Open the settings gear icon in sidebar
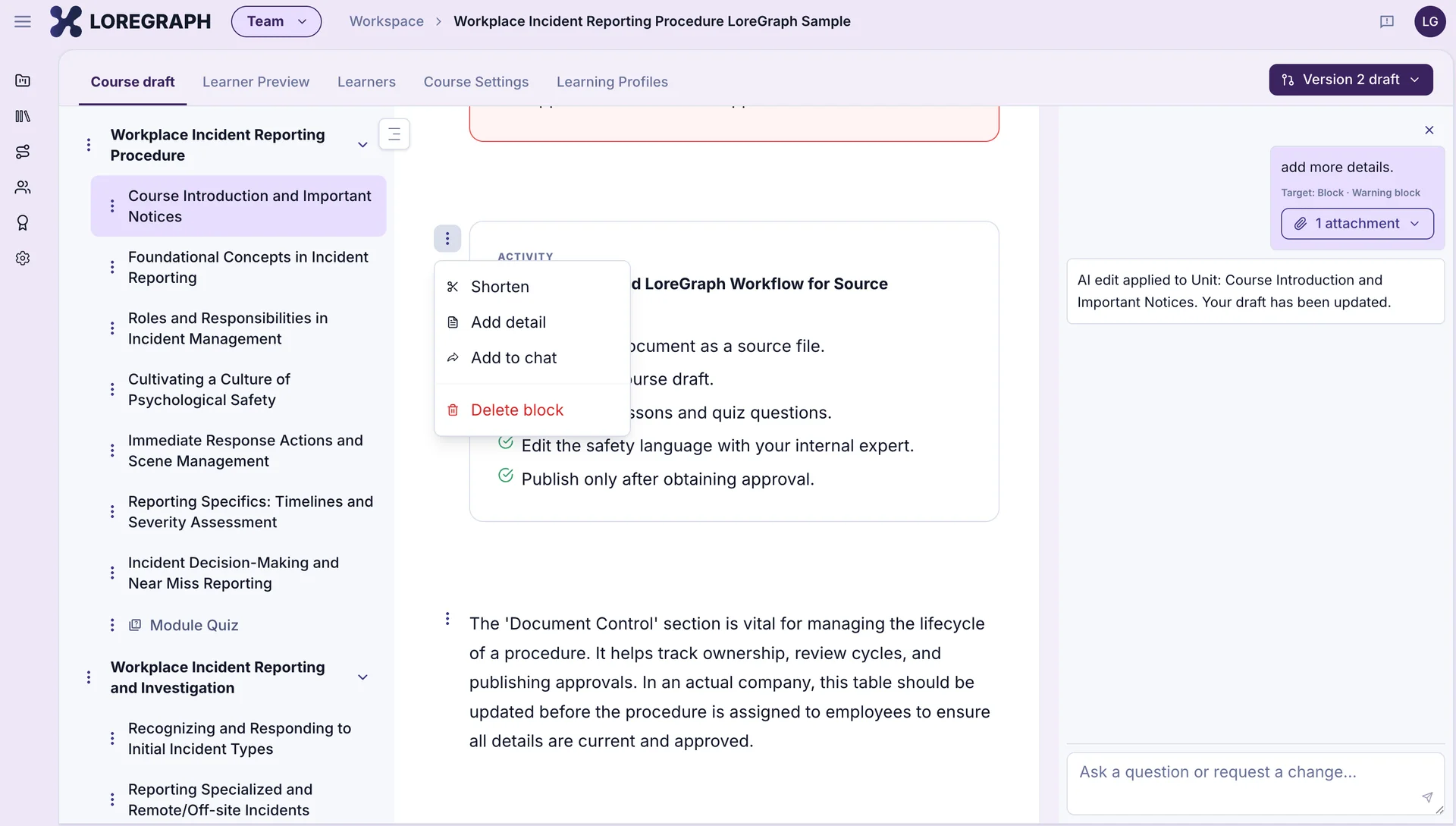 pos(23,259)
